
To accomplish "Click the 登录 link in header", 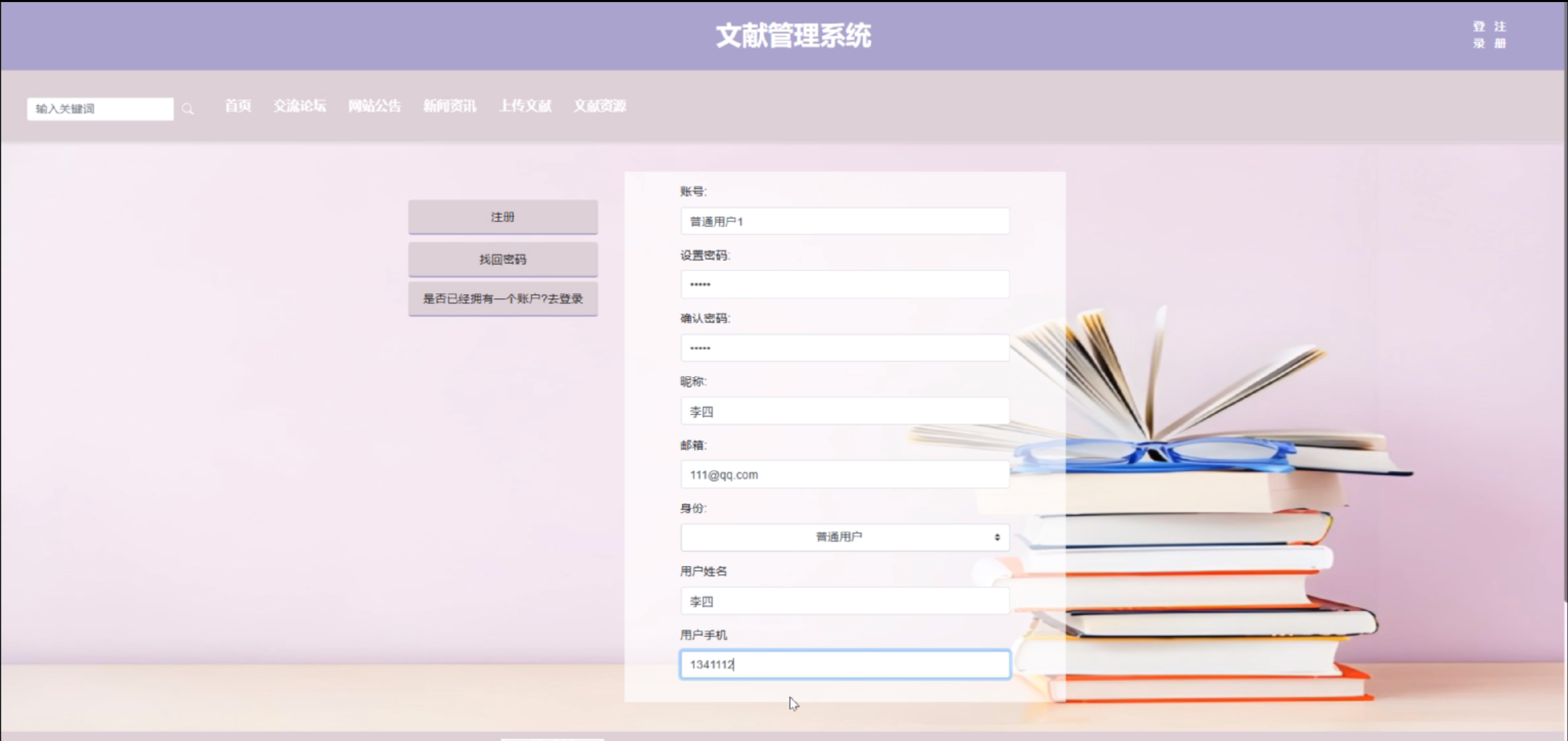I will (1479, 35).
